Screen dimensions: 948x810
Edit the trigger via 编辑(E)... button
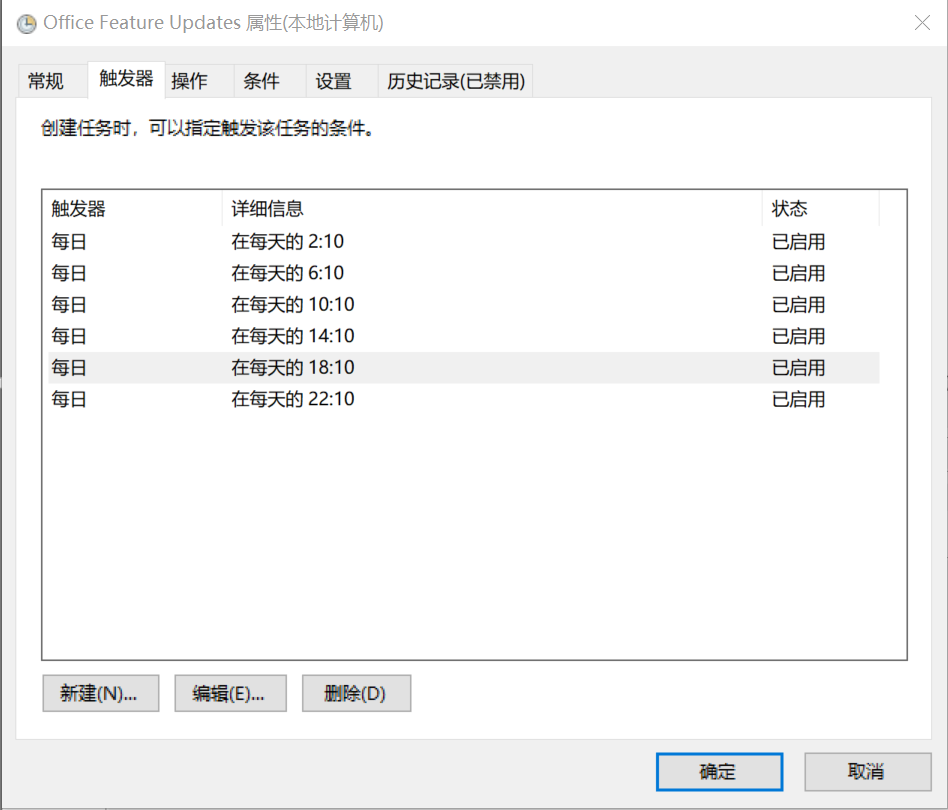coord(230,693)
